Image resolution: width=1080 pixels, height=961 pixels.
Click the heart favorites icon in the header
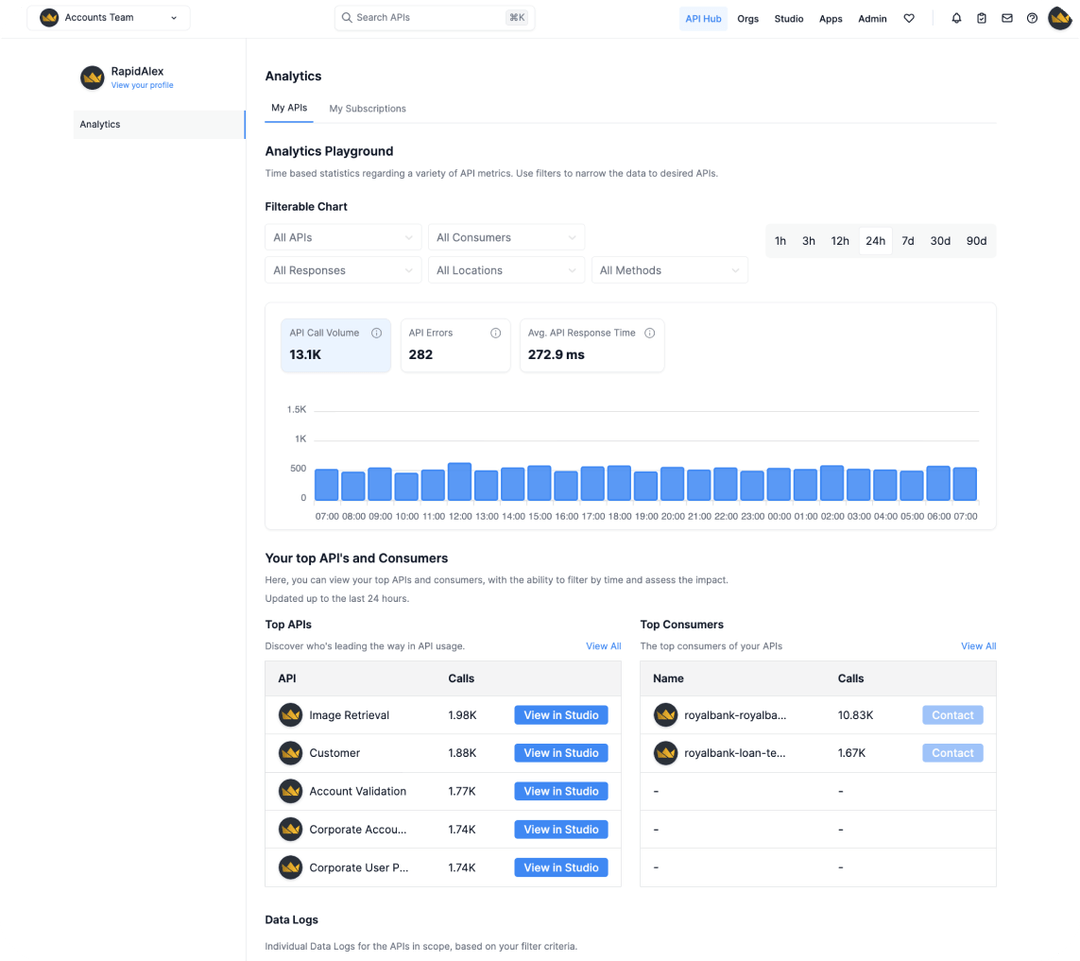point(909,17)
